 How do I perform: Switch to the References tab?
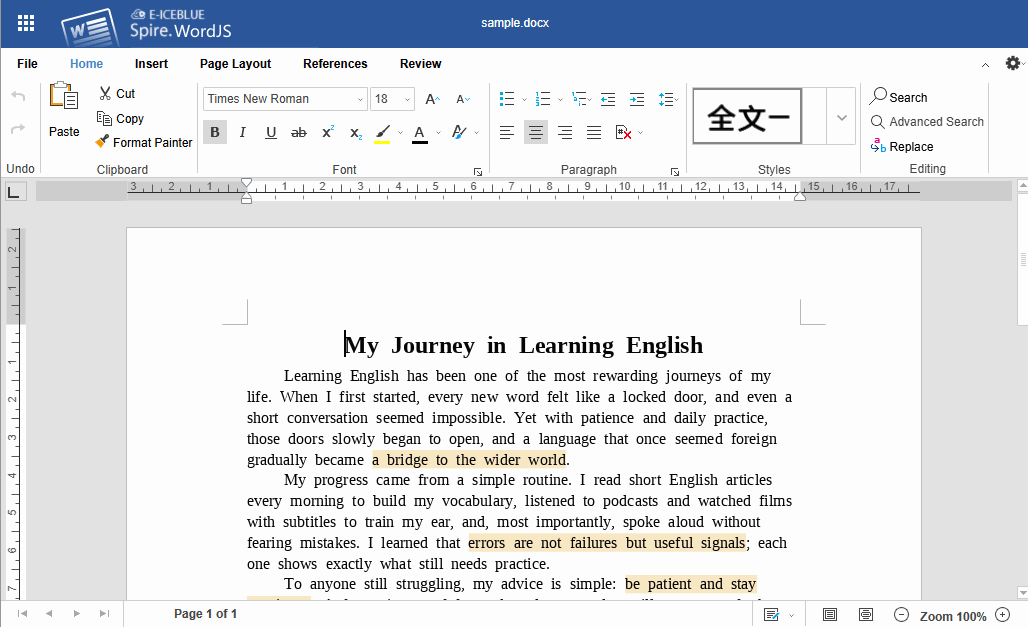(x=335, y=64)
